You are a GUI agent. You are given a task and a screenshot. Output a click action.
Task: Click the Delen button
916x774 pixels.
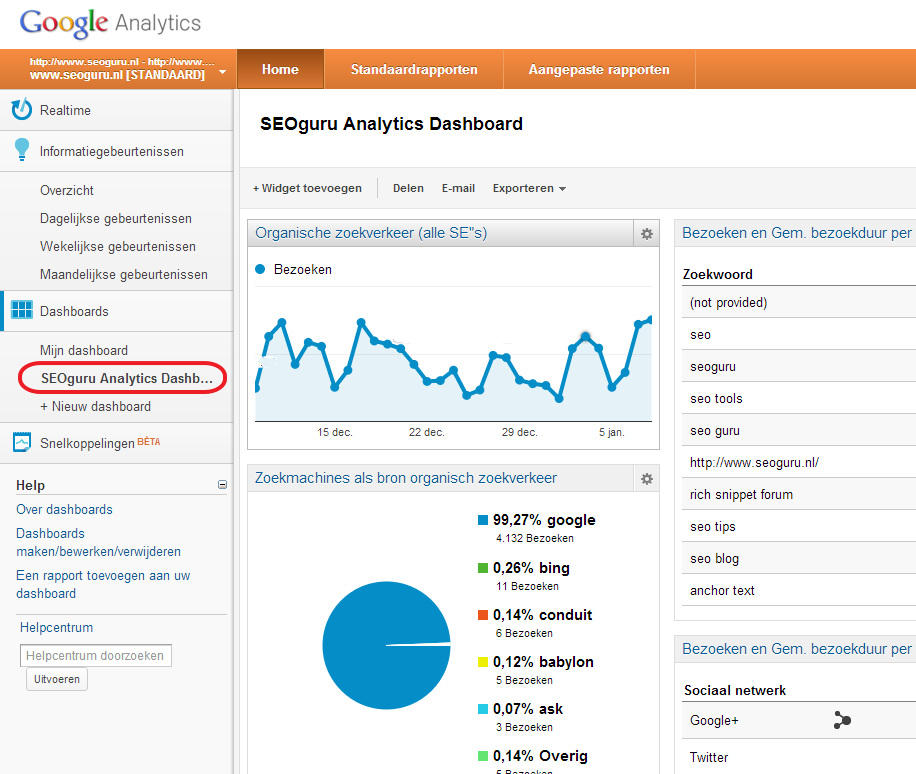coord(408,188)
